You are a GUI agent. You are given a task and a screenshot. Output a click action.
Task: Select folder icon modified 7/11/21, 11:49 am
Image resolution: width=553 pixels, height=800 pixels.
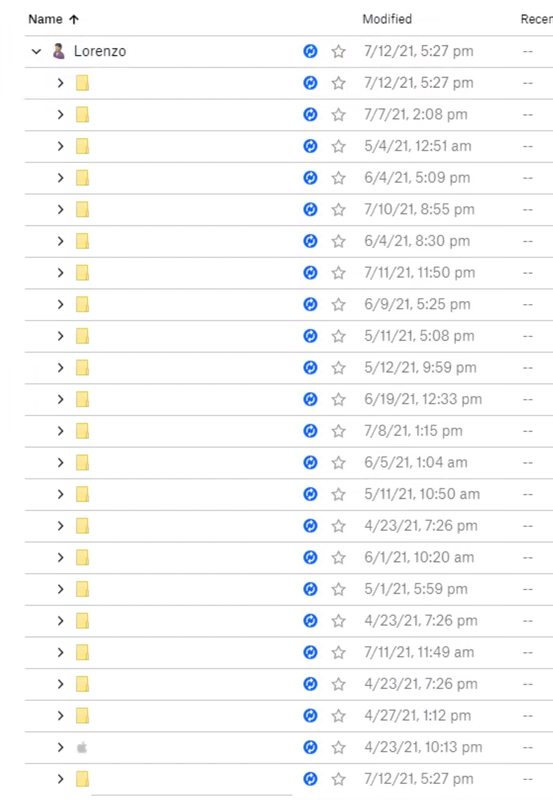pyautogui.click(x=82, y=652)
